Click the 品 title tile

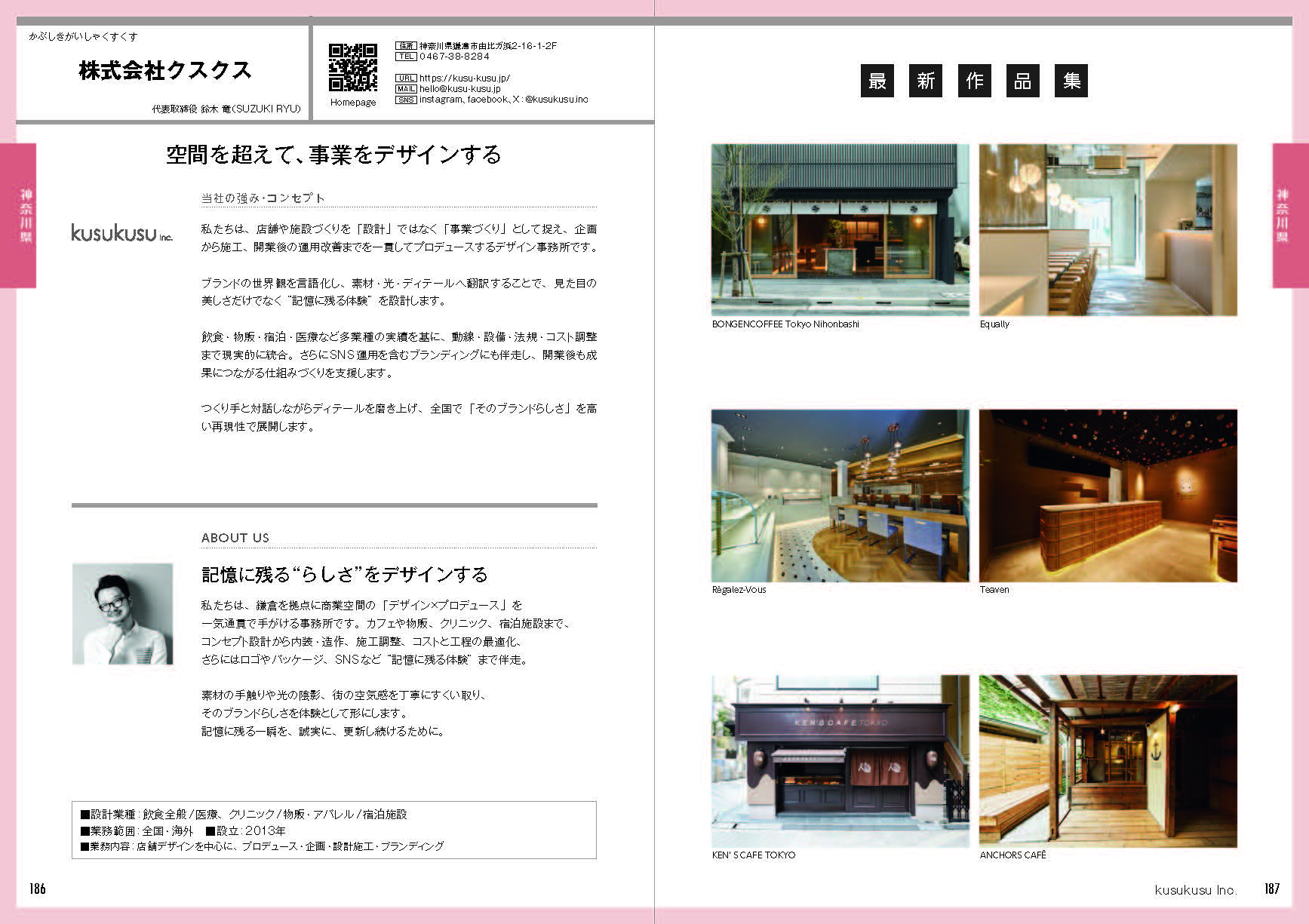tap(1023, 81)
